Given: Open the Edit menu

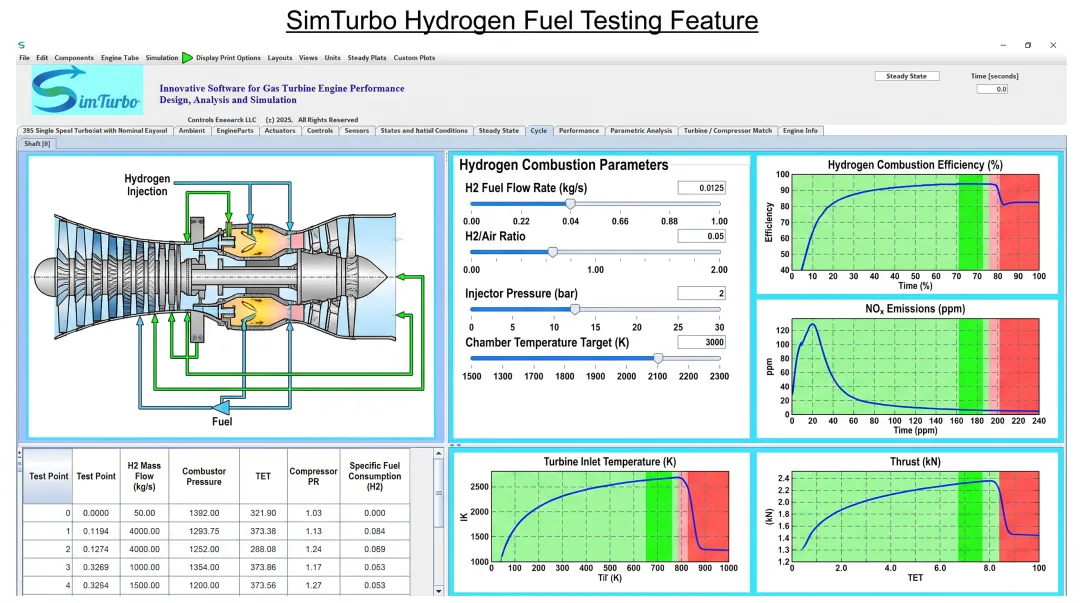Looking at the screenshot, I should (x=42, y=58).
